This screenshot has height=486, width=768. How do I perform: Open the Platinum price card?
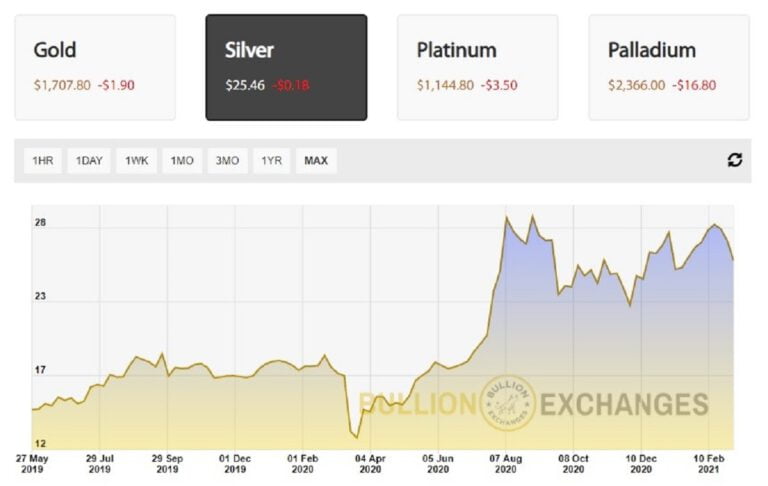(477, 67)
